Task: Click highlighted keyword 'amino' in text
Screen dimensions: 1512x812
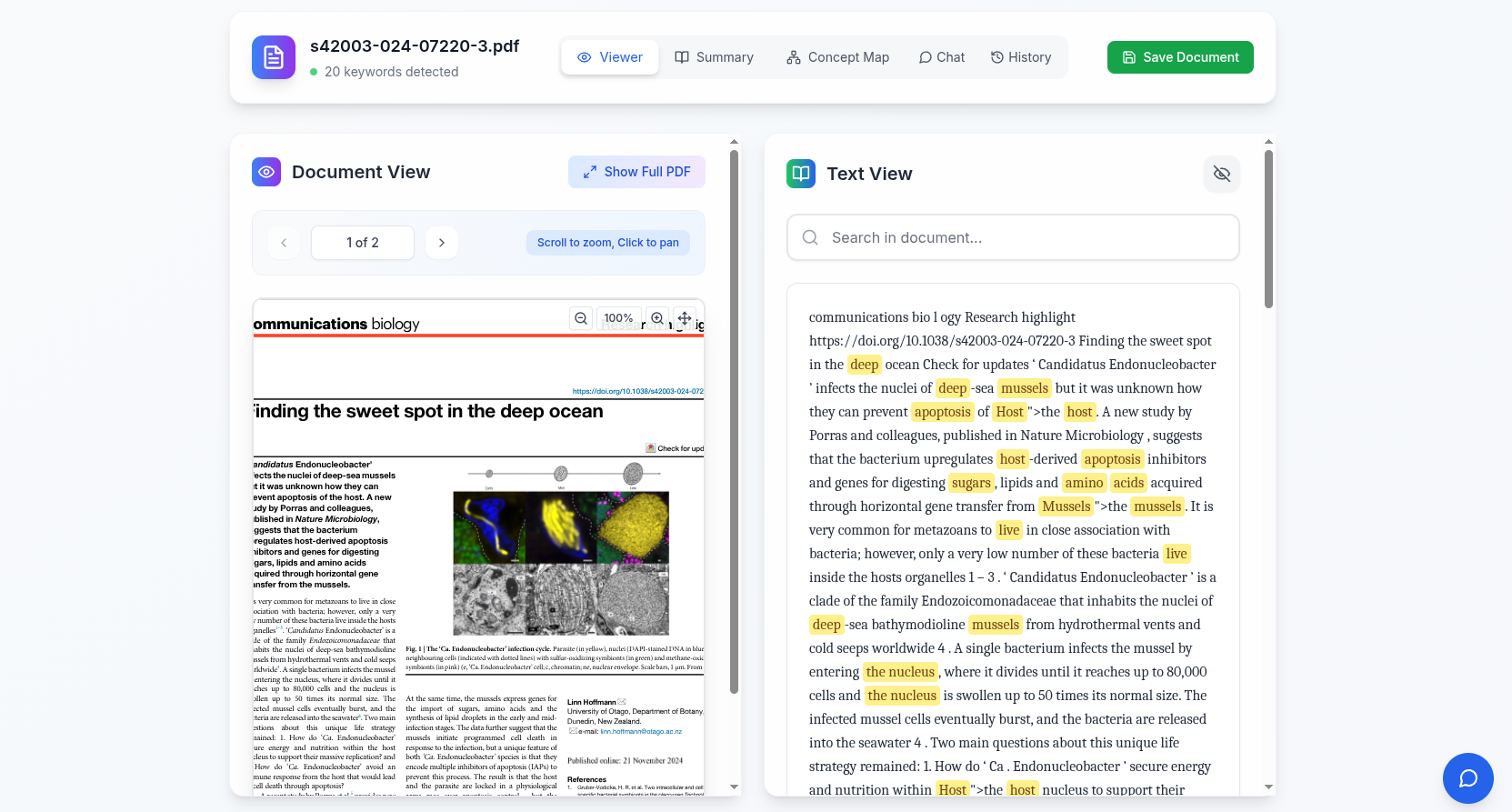Action: (1084, 483)
